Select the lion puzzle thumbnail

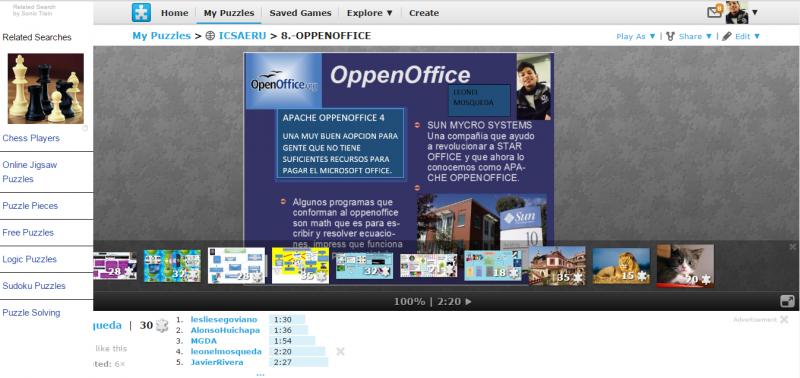[x=621, y=266]
